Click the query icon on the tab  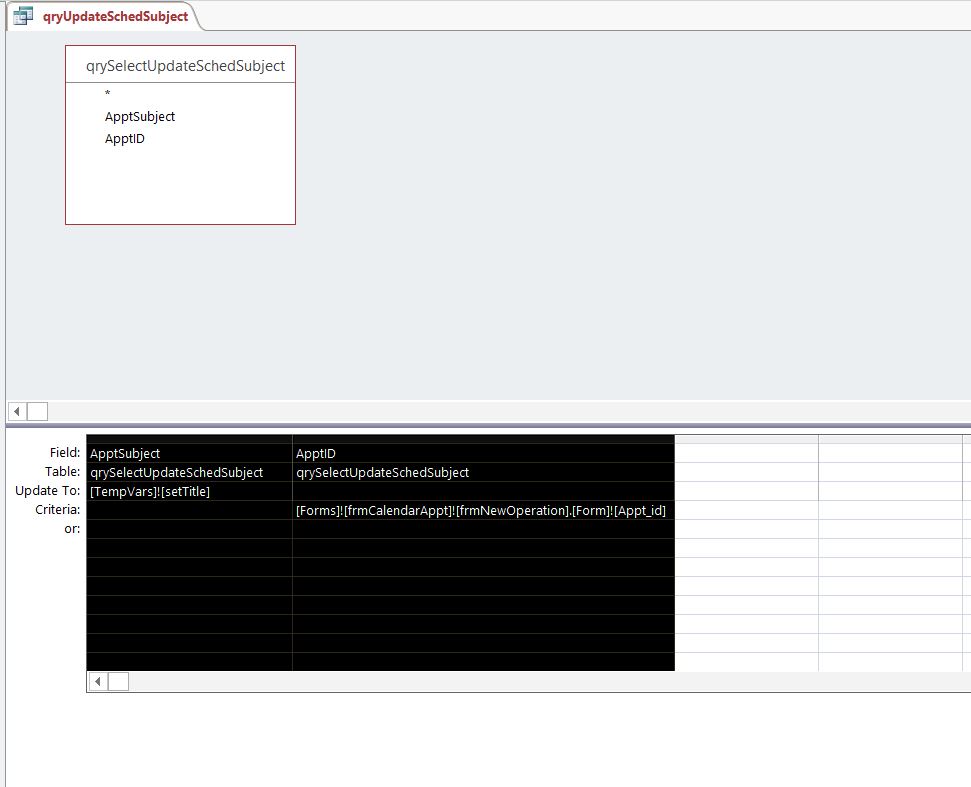(x=23, y=15)
